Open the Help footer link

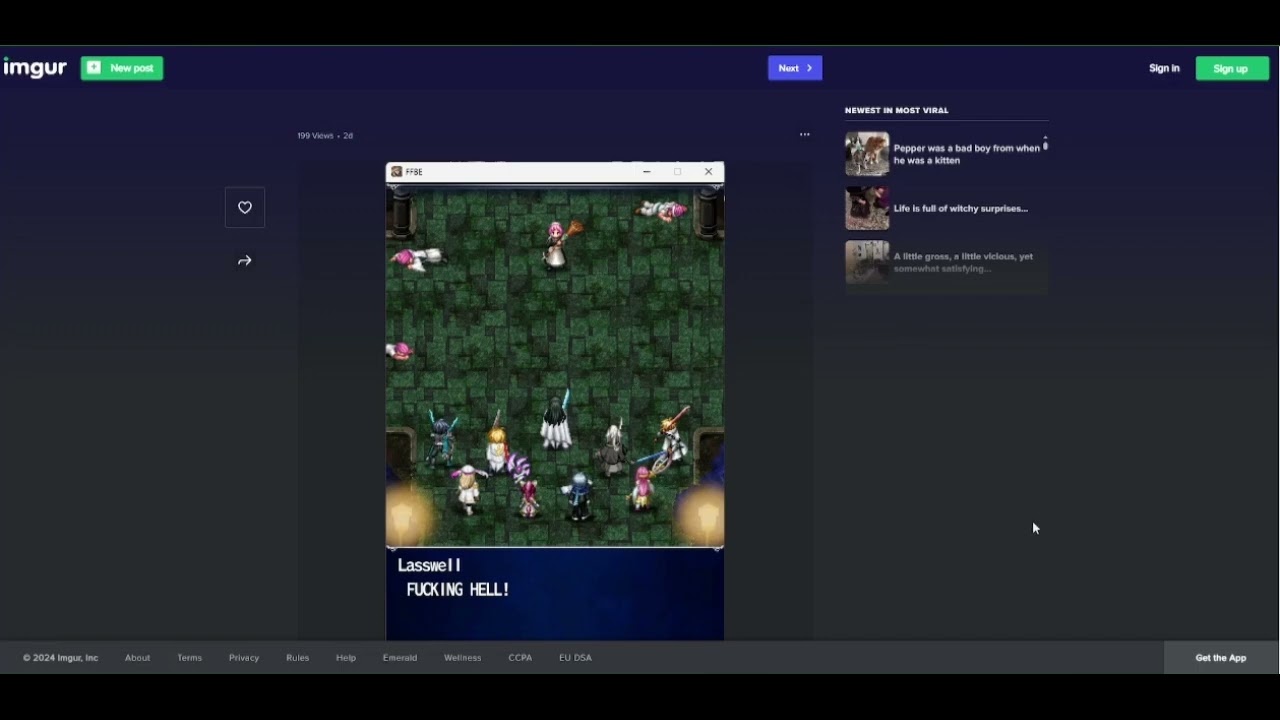coord(346,658)
